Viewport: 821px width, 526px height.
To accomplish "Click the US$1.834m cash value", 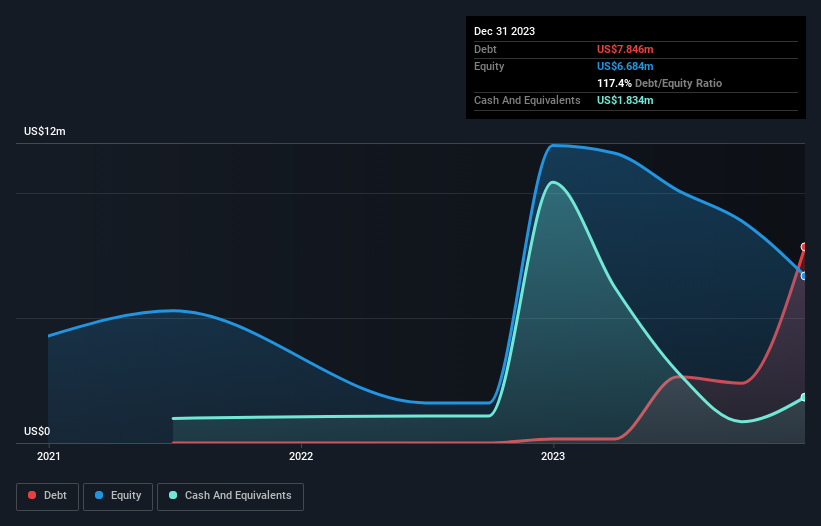I will pos(625,100).
